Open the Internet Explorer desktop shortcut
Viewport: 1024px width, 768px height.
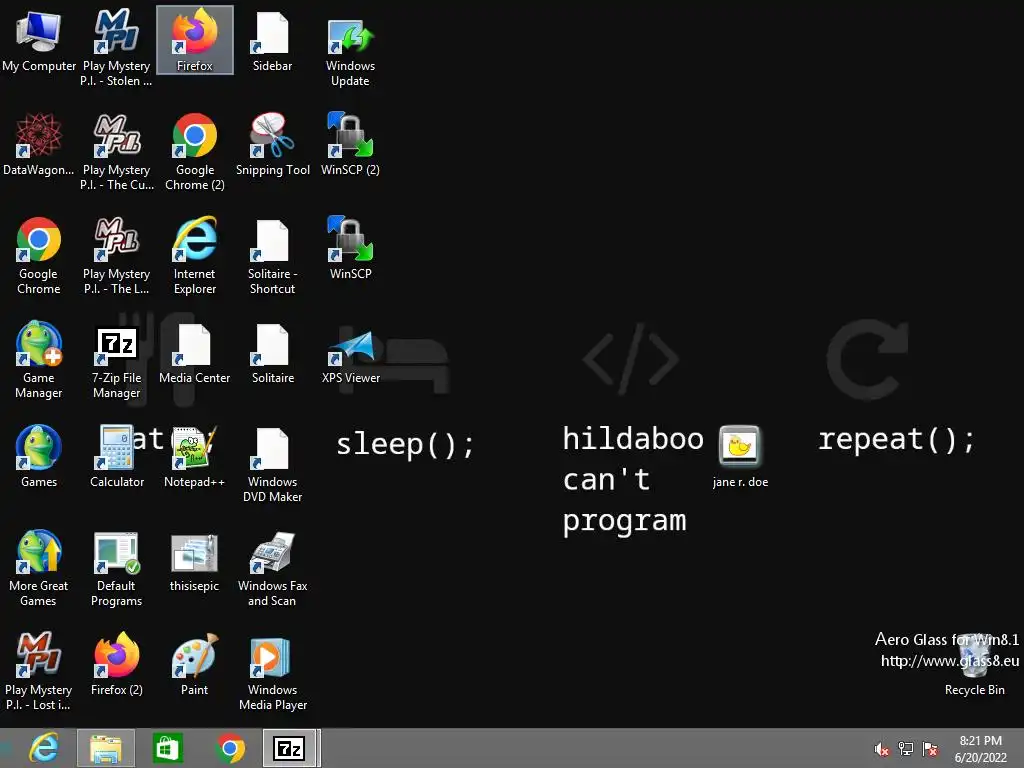tap(195, 256)
